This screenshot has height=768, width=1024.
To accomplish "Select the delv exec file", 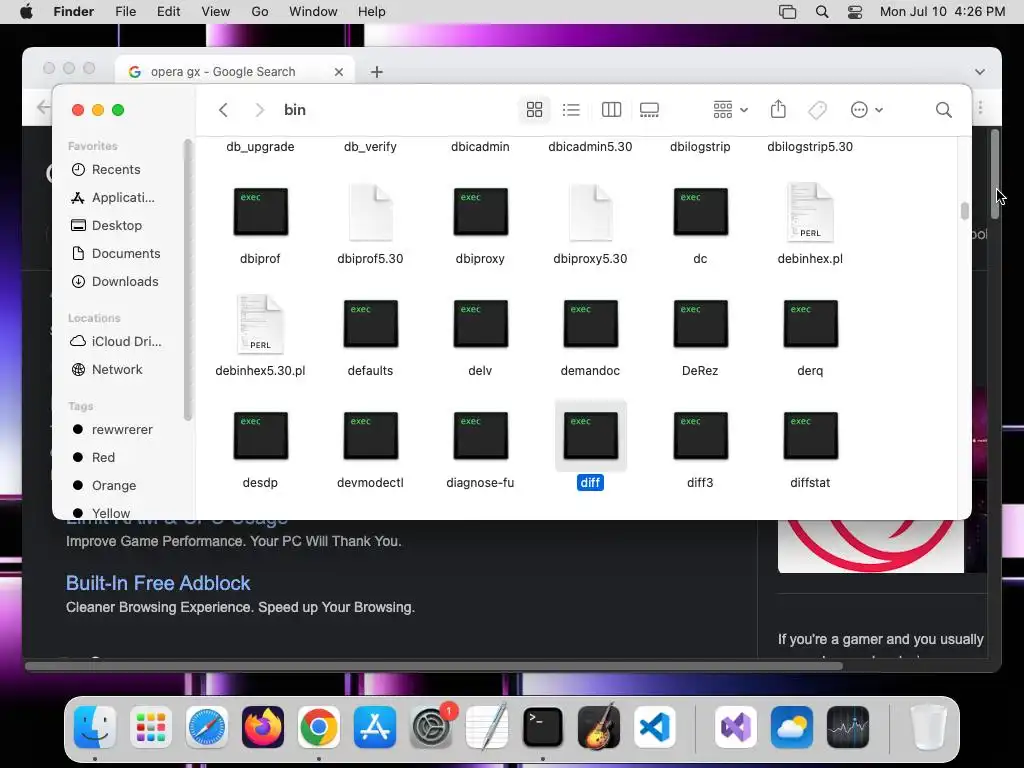I will 481,324.
